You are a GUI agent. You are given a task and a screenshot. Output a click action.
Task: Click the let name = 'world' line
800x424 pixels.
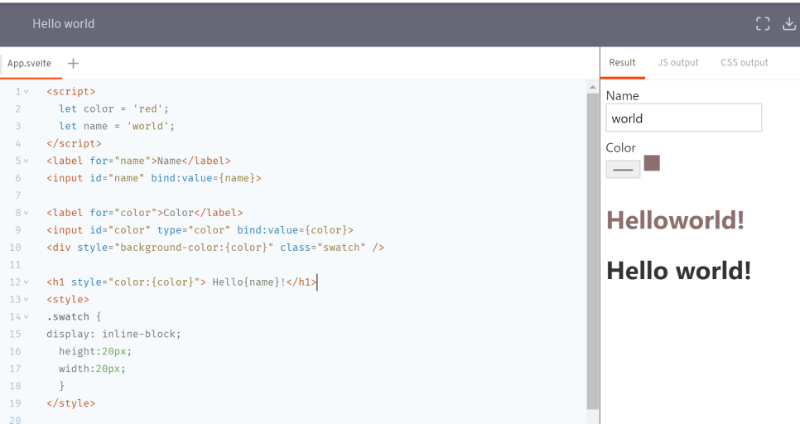pos(116,127)
